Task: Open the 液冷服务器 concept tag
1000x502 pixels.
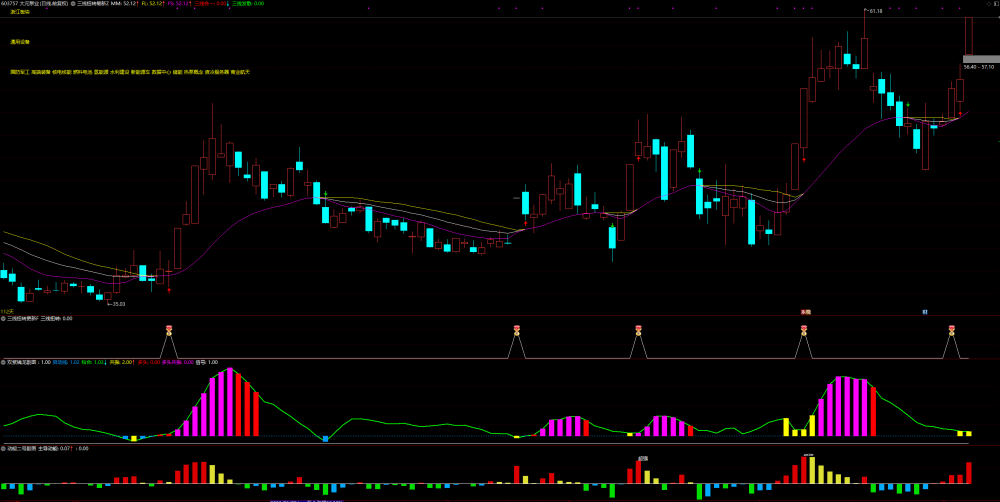Action: pyautogui.click(x=216, y=72)
